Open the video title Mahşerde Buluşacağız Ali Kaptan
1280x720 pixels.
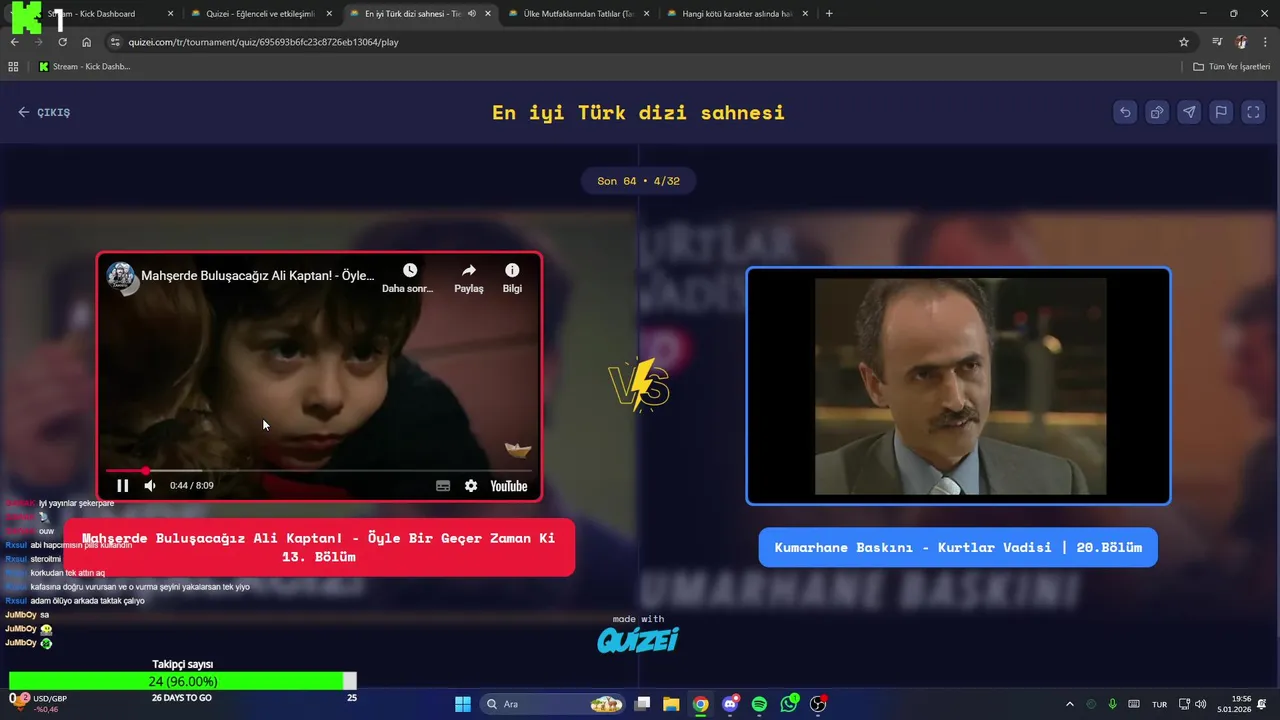coord(258,275)
